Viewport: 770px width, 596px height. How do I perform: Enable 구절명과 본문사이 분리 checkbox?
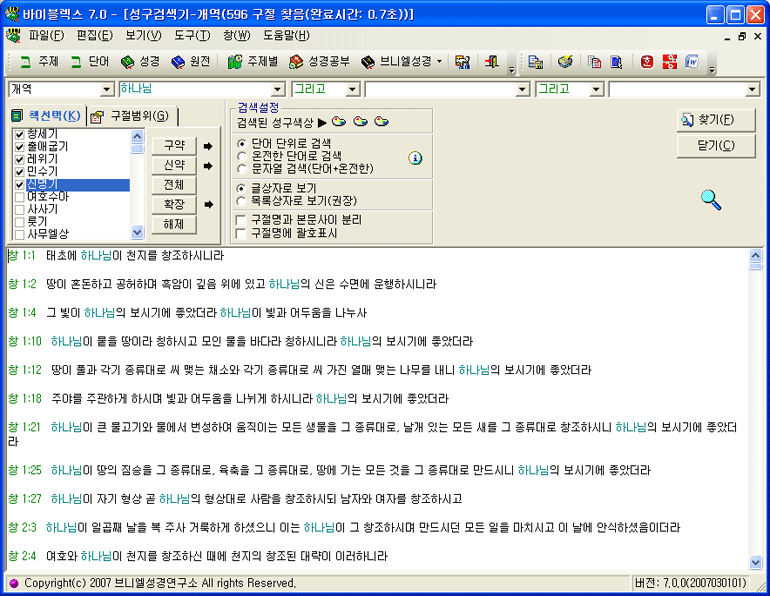coord(241,220)
